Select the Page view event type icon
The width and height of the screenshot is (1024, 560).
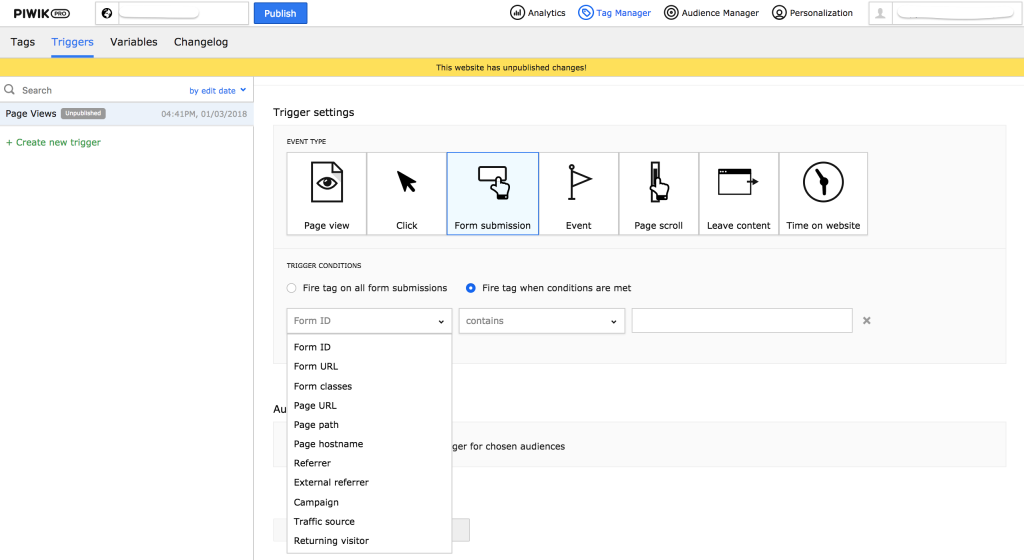327,183
